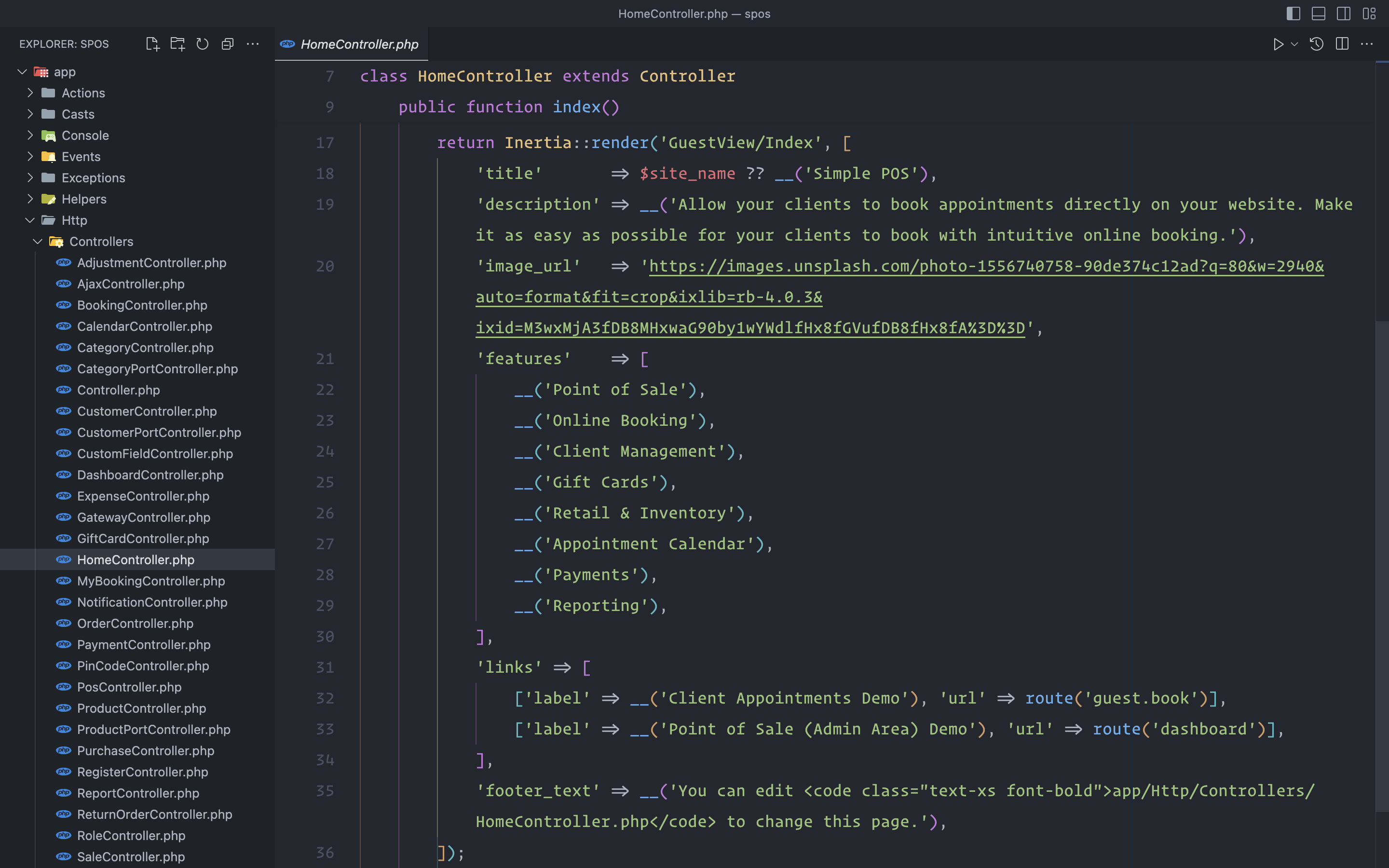Collapse all folders in Explorer
The image size is (1389, 868).
click(227, 44)
